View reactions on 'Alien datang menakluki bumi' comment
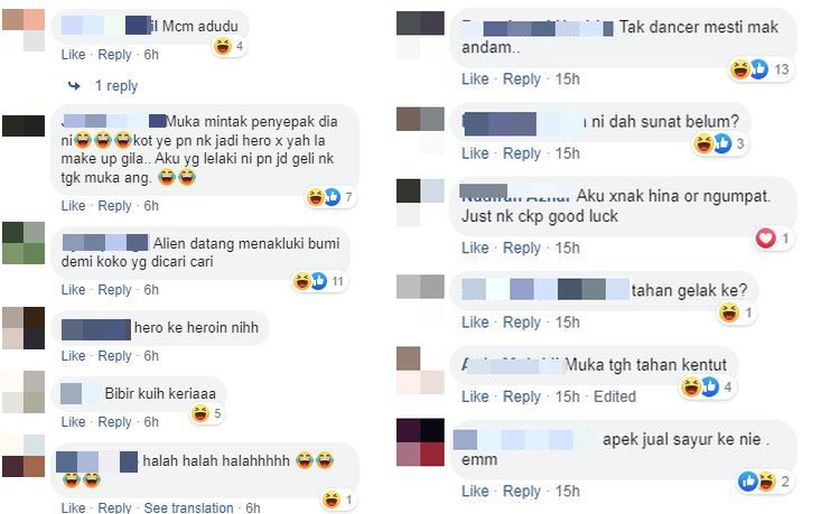This screenshot has height=514, width=830. point(319,281)
